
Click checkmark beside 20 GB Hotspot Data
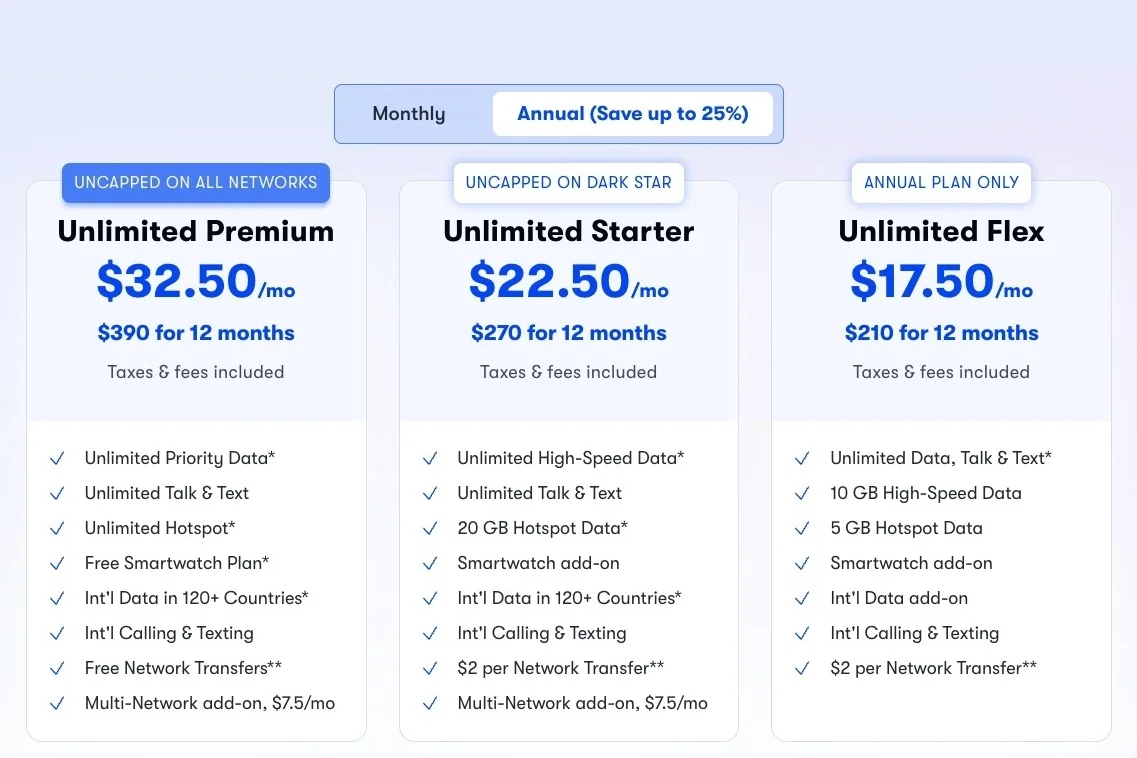click(x=430, y=529)
